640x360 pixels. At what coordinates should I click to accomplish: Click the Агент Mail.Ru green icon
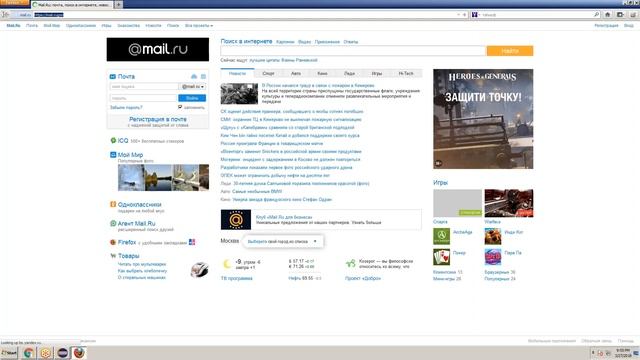click(x=113, y=223)
